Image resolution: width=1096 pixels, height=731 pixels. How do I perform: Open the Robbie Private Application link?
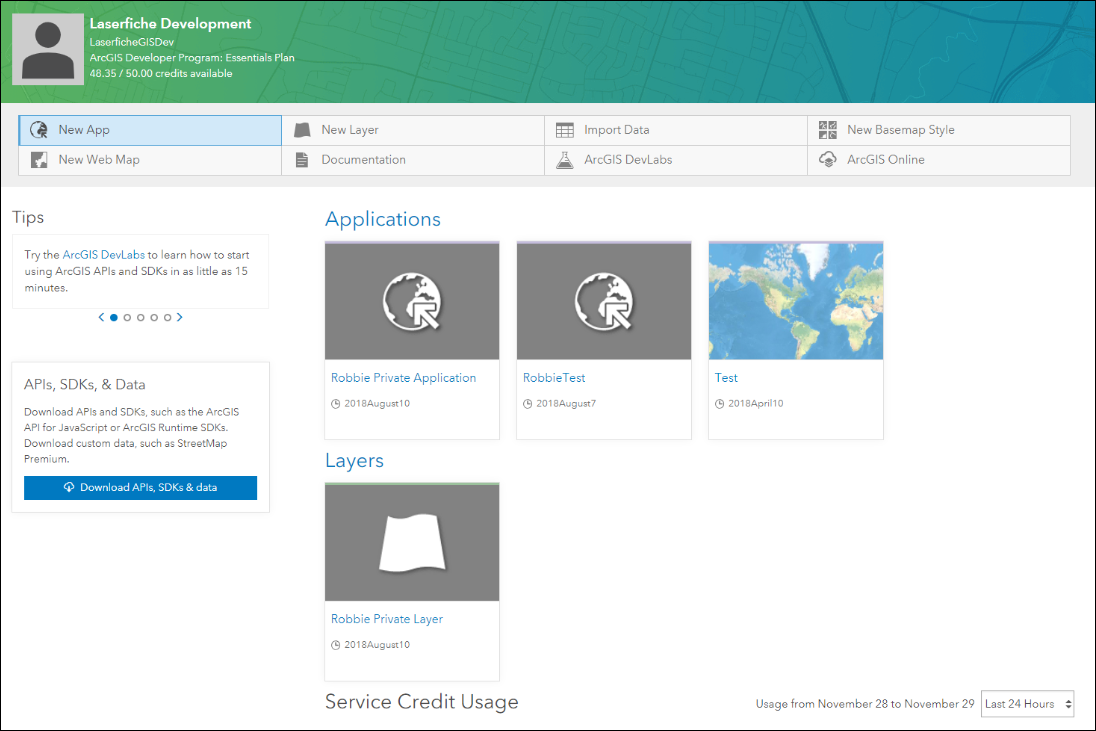pyautogui.click(x=403, y=378)
